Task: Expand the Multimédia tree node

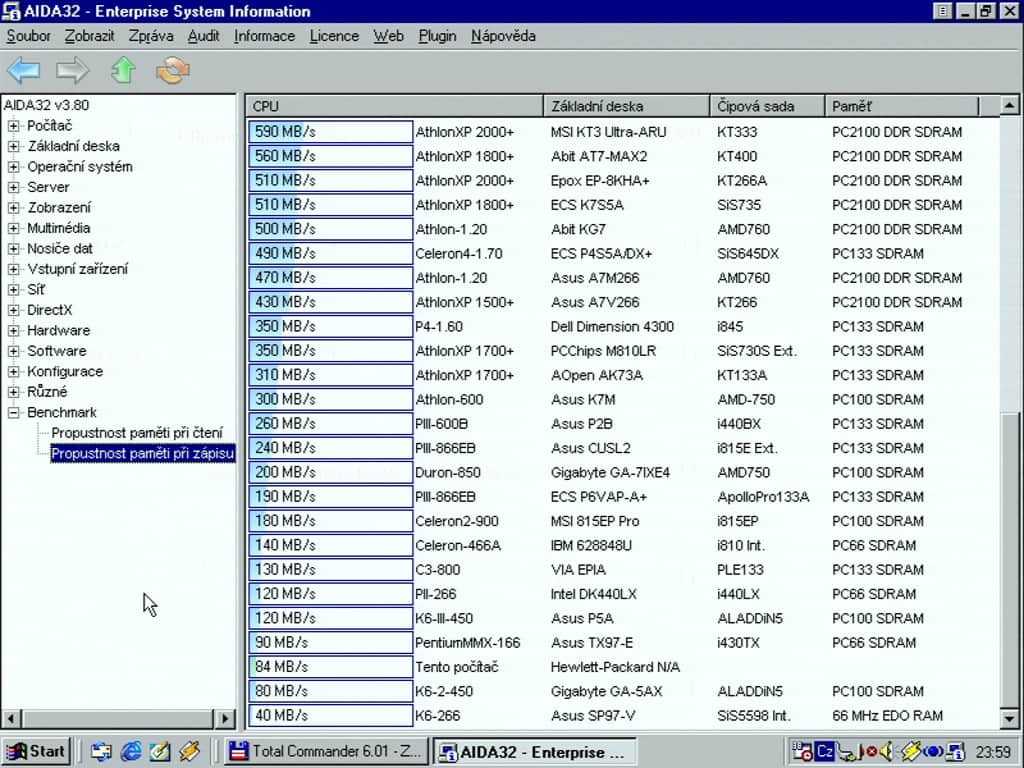Action: point(13,228)
